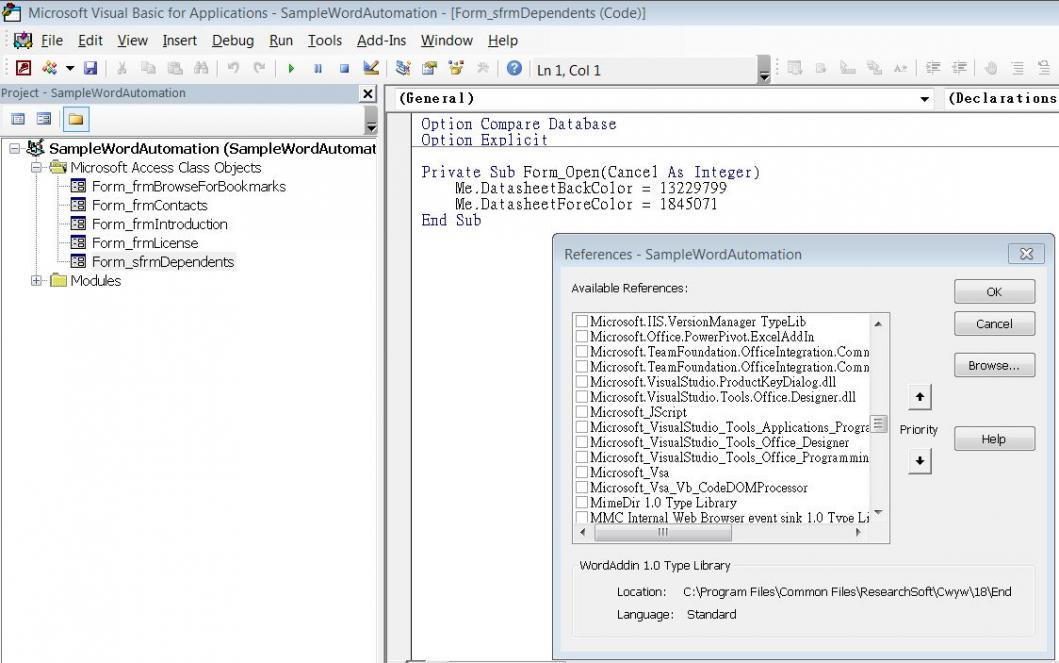The image size is (1059, 663).
Task: Open the Edit menu
Action: [x=91, y=41]
